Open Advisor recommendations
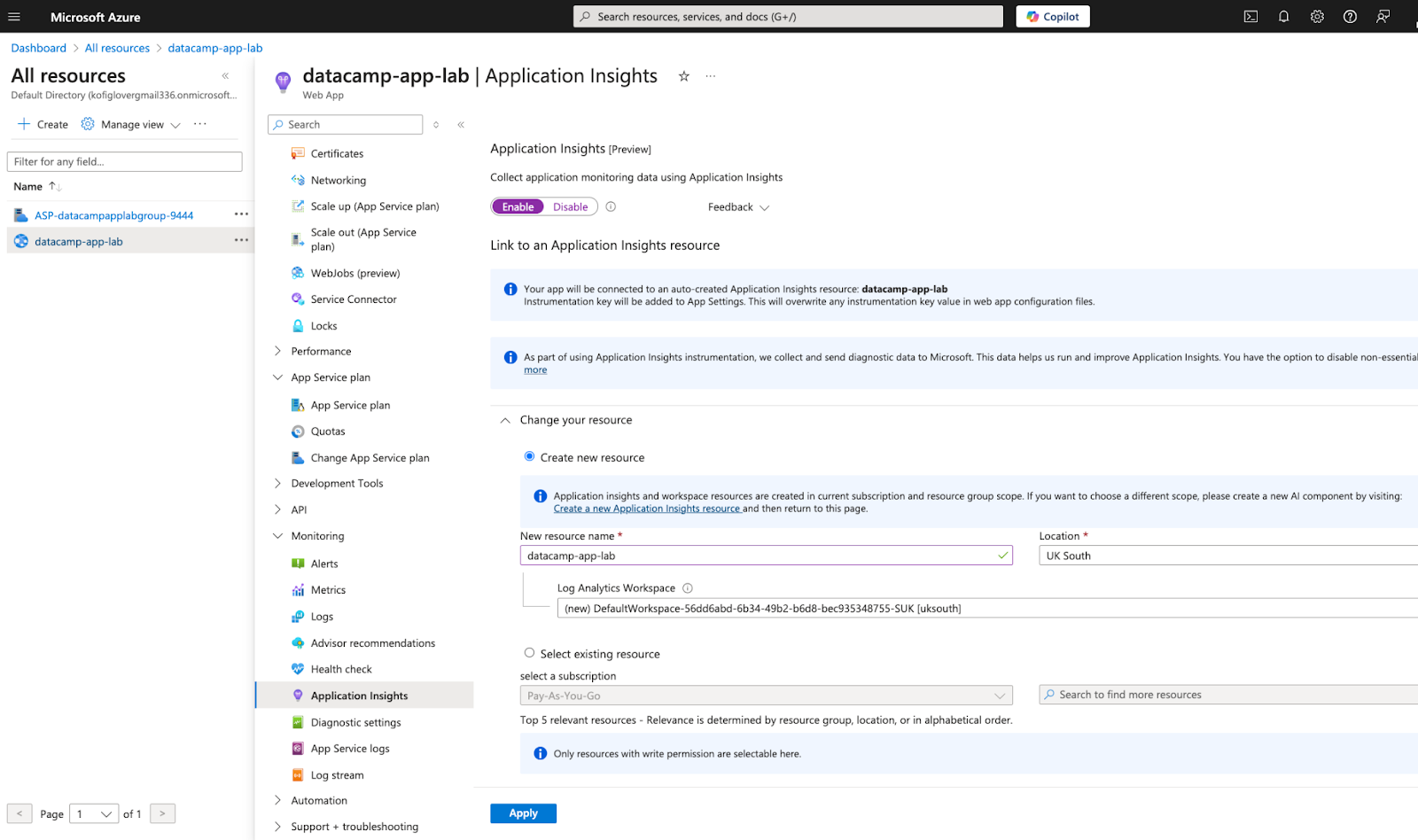Screen dimensions: 1418x840 pyautogui.click(x=373, y=643)
